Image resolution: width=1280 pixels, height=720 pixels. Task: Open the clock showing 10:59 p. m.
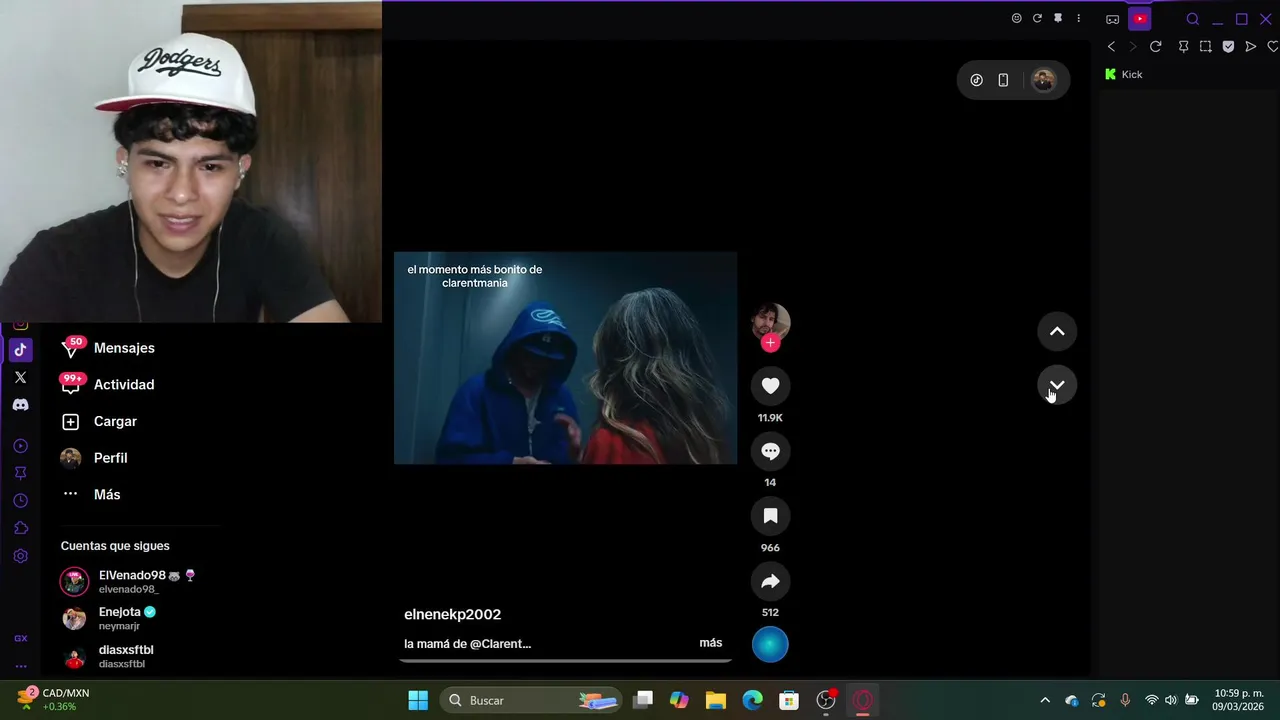point(1238,700)
